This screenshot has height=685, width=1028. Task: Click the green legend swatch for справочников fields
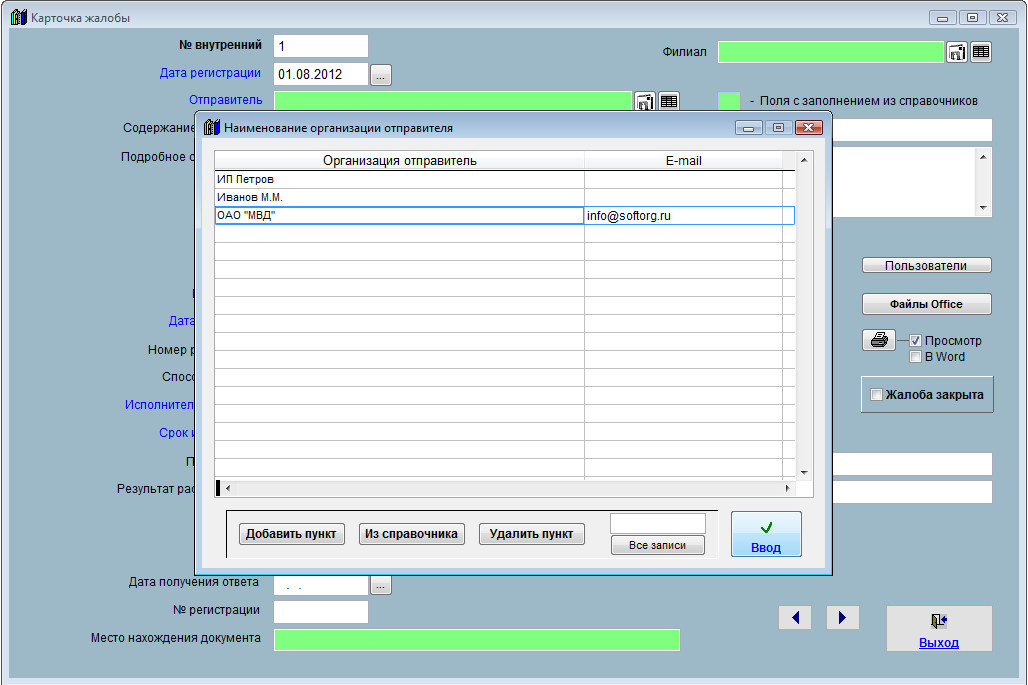729,101
